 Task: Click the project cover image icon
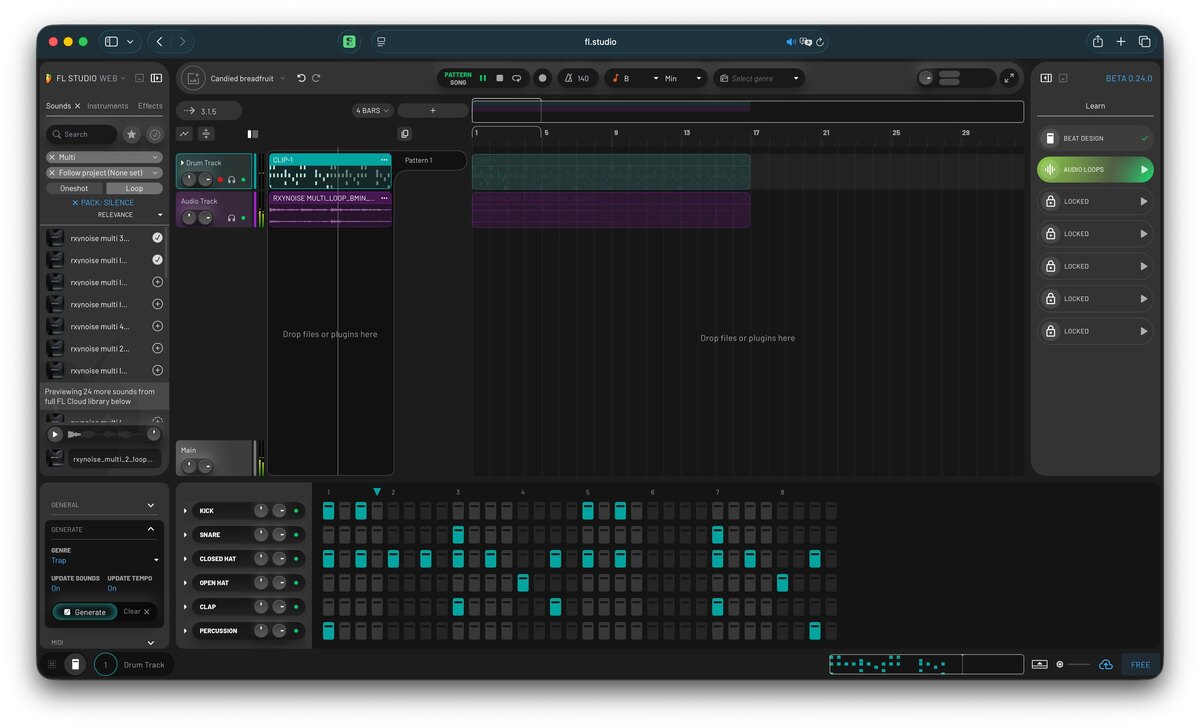tap(193, 78)
